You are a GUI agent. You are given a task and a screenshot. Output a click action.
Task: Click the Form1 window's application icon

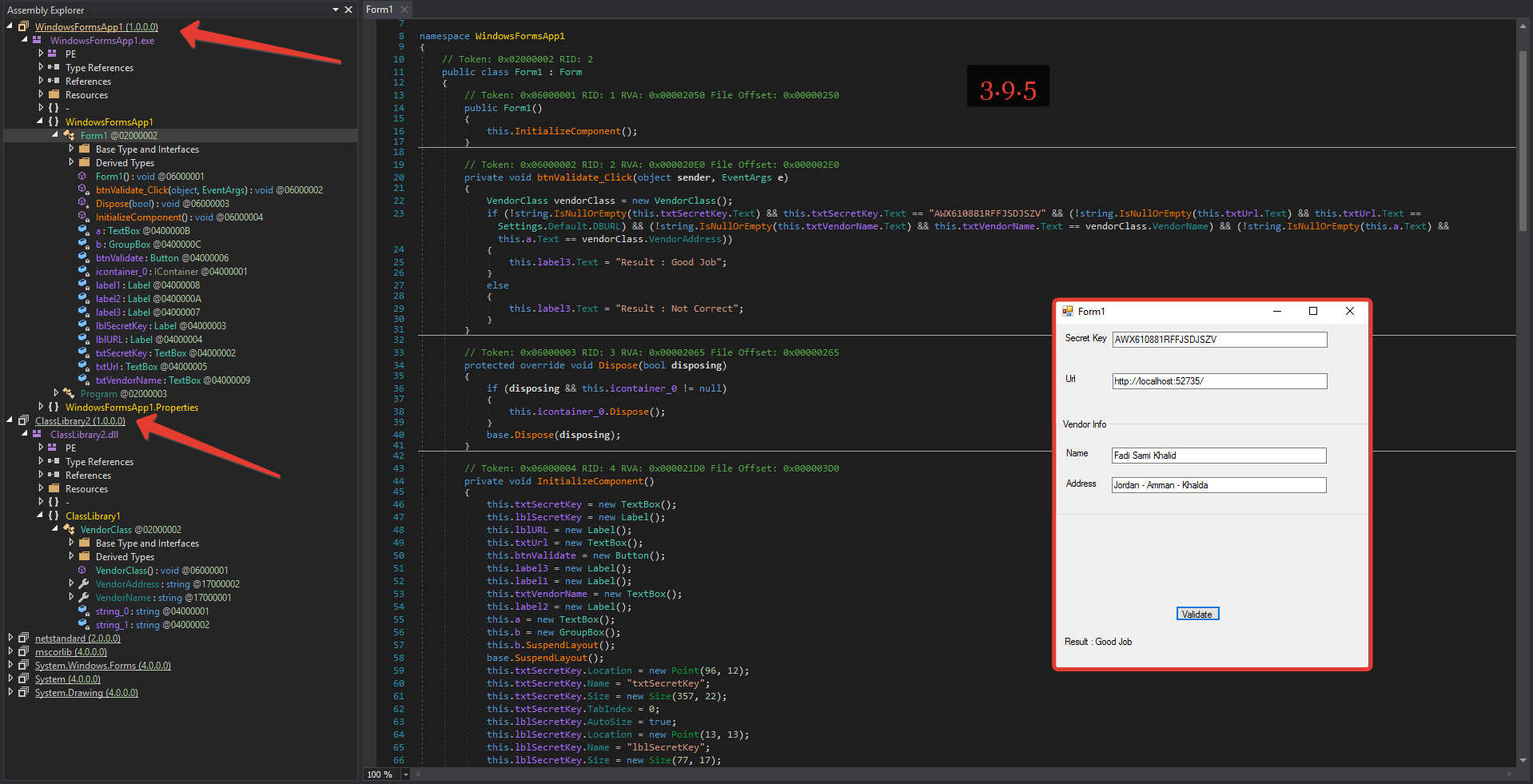coord(1067,312)
